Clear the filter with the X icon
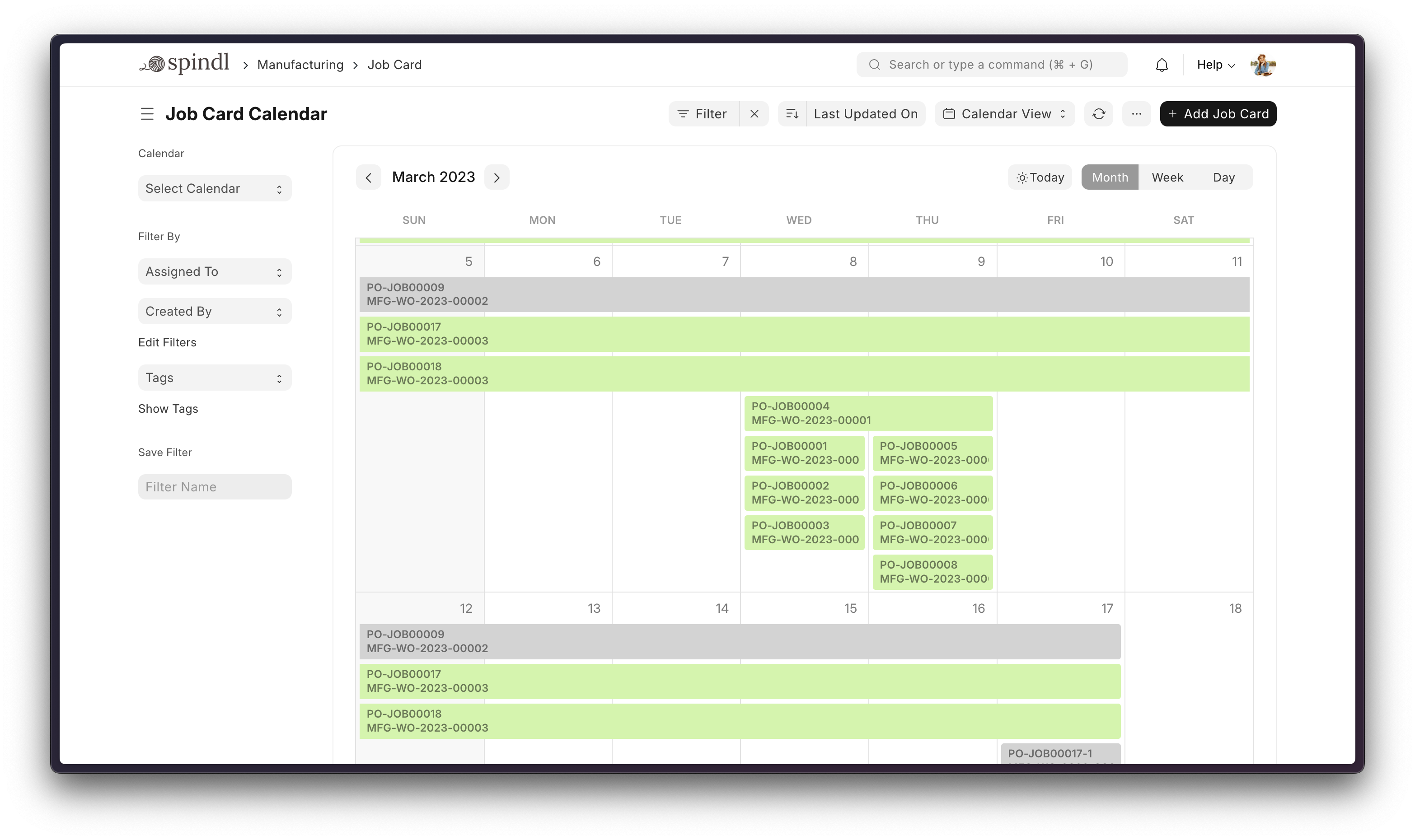Viewport: 1415px width, 840px height. pyautogui.click(x=754, y=114)
